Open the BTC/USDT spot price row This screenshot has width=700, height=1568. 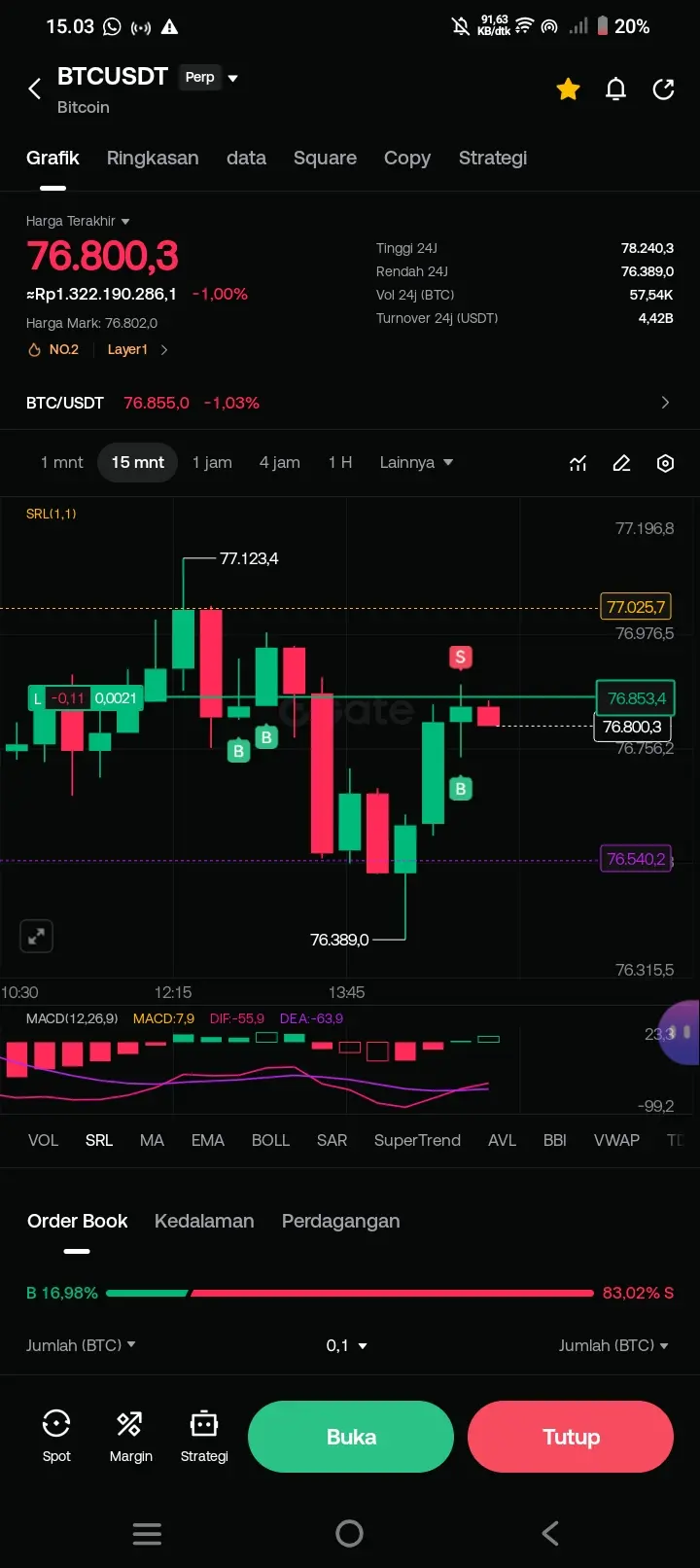(350, 403)
